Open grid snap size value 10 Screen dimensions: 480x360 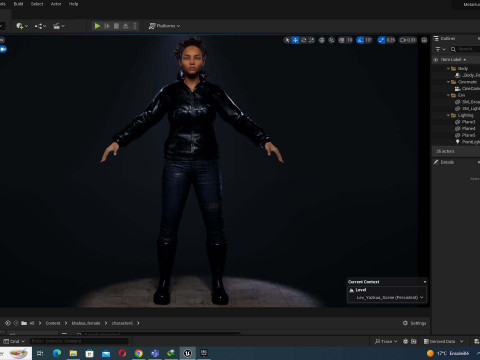(349, 40)
